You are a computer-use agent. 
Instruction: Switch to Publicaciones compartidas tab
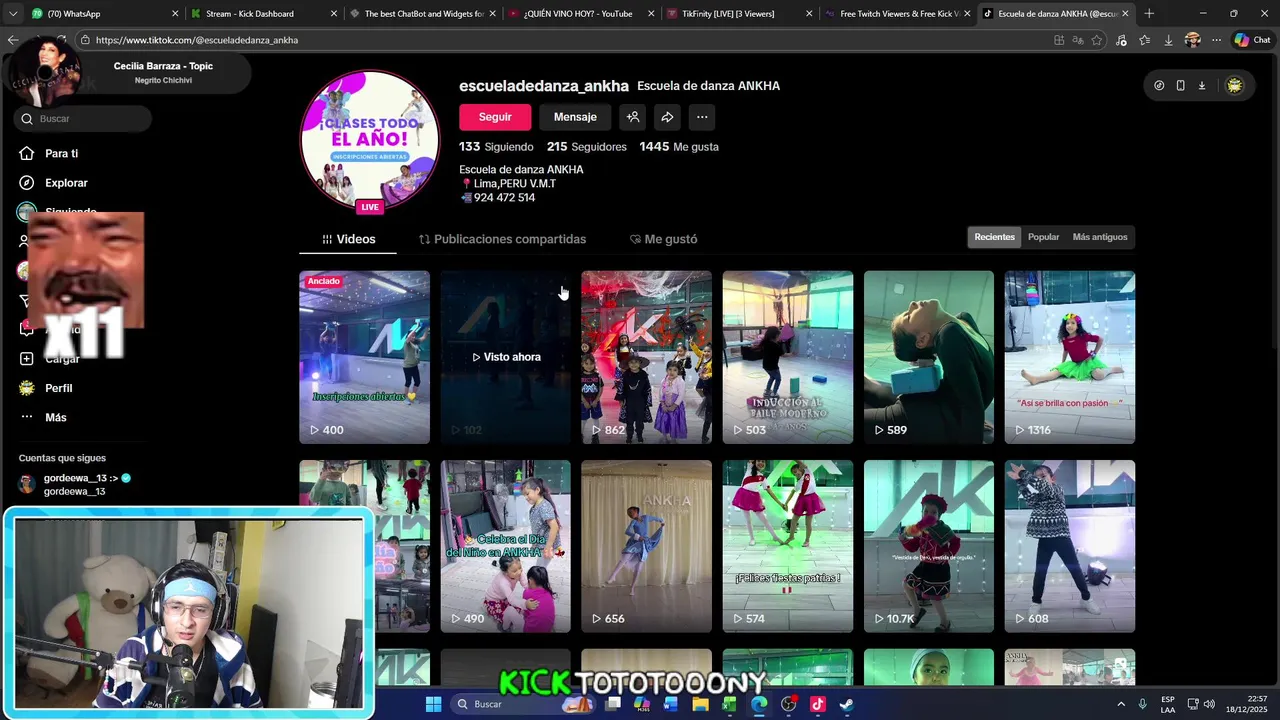(502, 239)
